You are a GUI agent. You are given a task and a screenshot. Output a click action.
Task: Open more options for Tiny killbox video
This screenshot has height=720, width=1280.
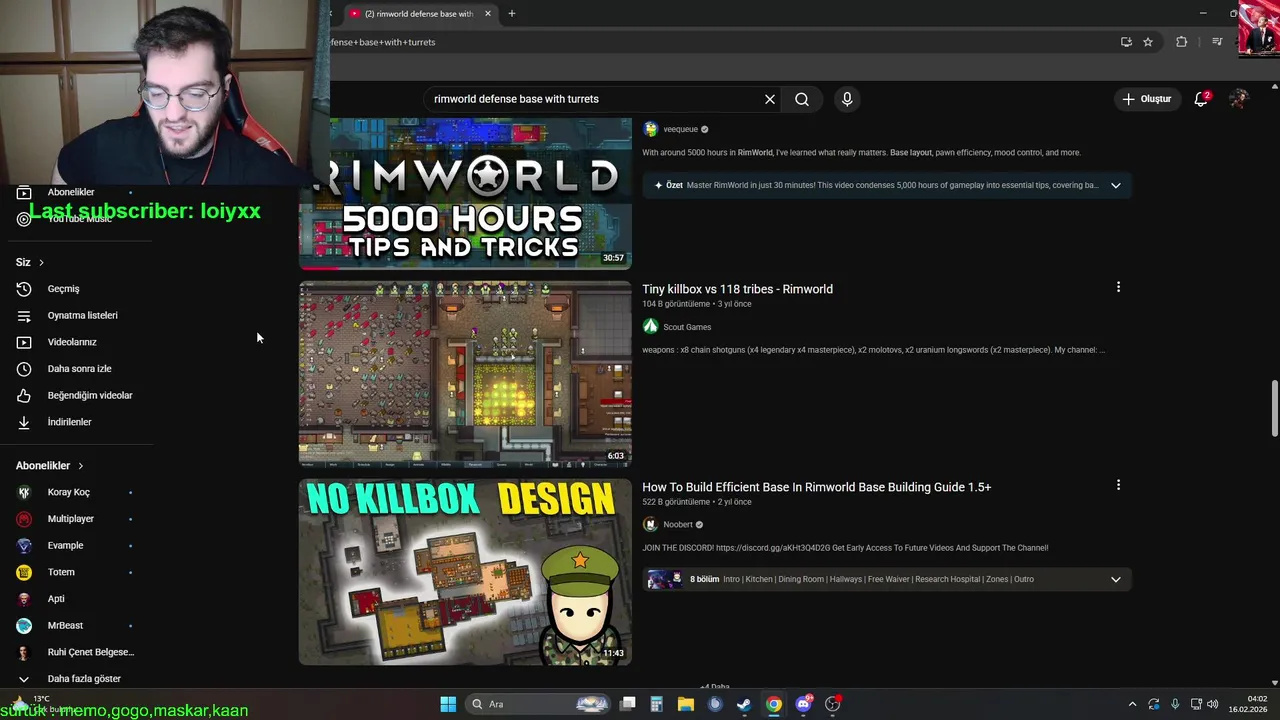[1118, 287]
